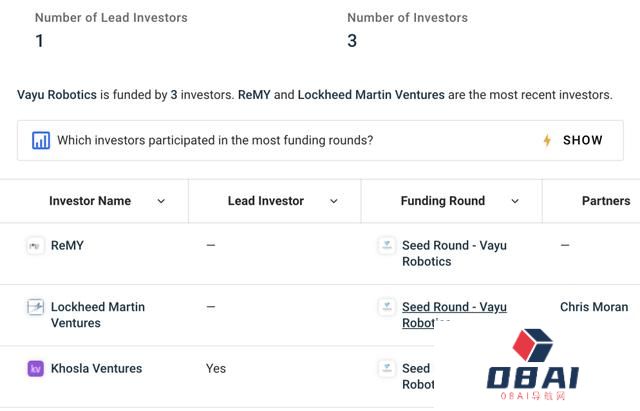Screen dimensions: 640x411
Task: Click funding round icon in Lockheed Martin row
Action: (x=387, y=307)
